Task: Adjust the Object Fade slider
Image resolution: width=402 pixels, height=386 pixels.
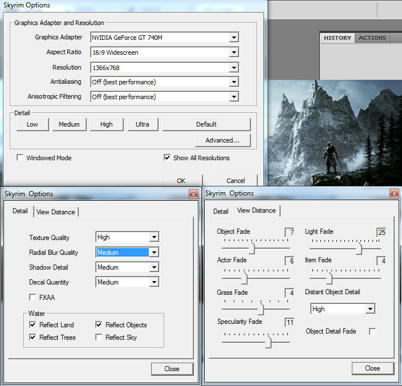Action: 252,248
